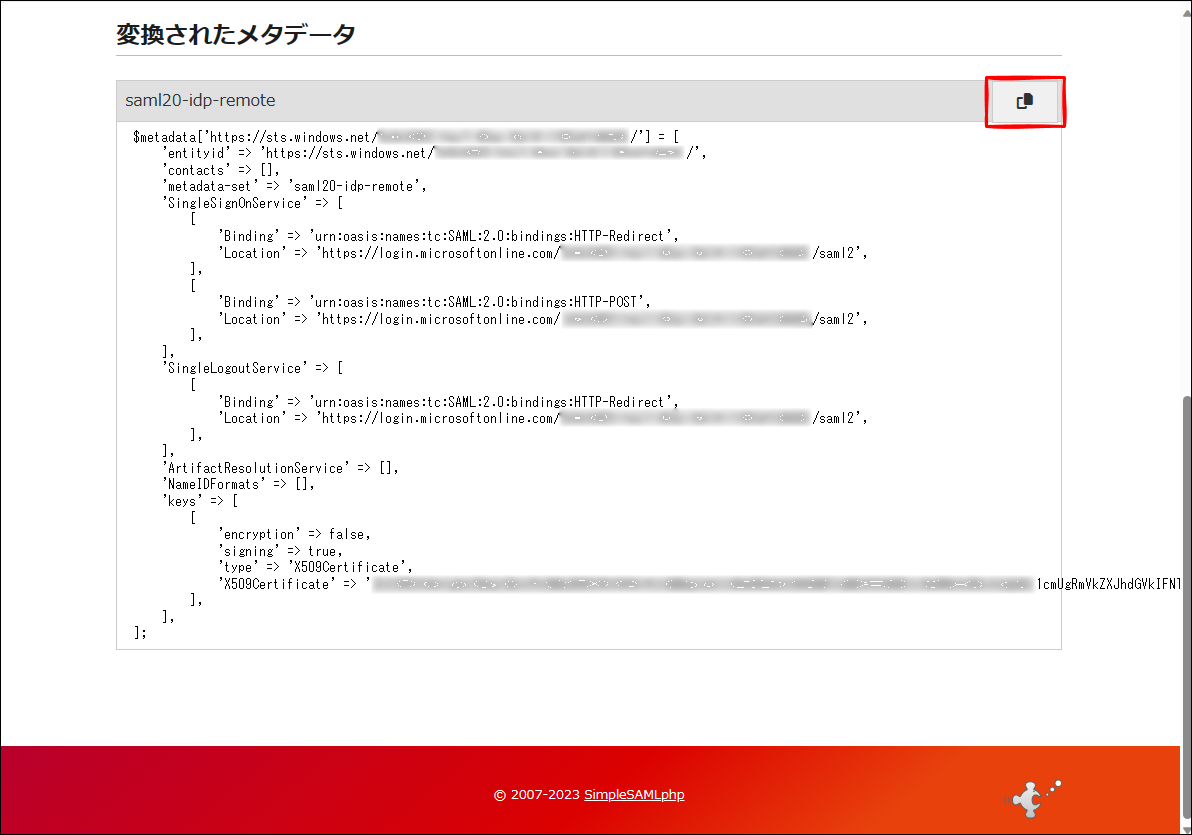Viewport: 1192px width, 835px height.
Task: Click the 'SingleSignOnService' array line
Action: click(252, 203)
